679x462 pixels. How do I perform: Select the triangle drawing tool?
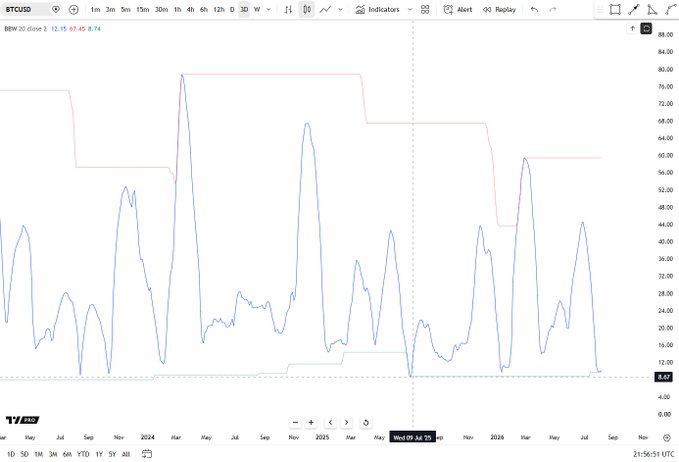(652, 10)
